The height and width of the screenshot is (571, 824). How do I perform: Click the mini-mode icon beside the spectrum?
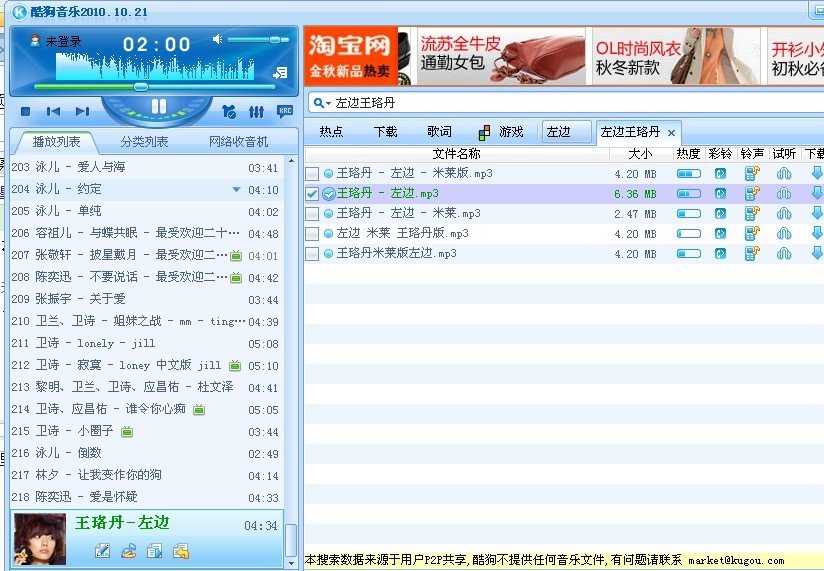tap(280, 72)
